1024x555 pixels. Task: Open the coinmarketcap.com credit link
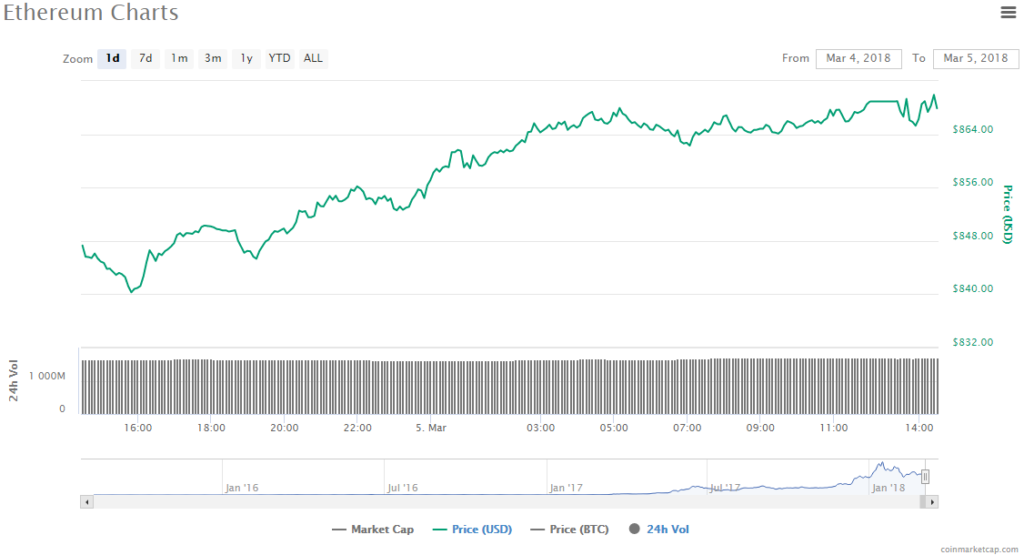pos(981,549)
